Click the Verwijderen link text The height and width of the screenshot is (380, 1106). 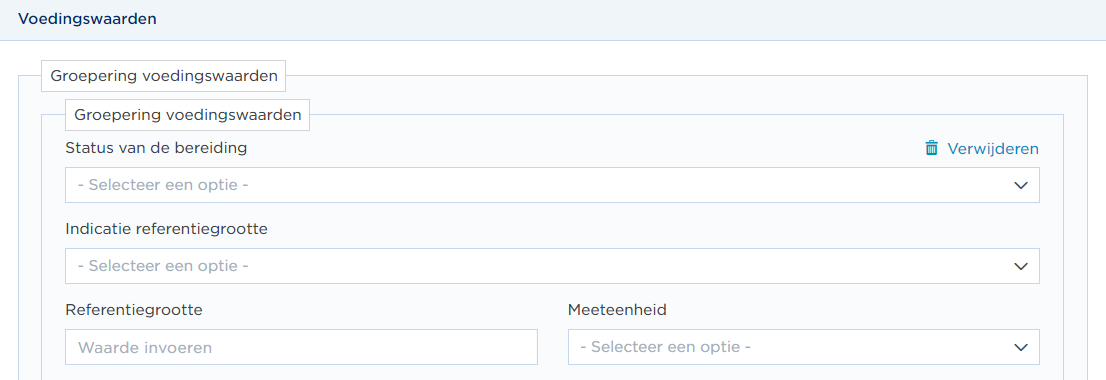click(x=992, y=149)
